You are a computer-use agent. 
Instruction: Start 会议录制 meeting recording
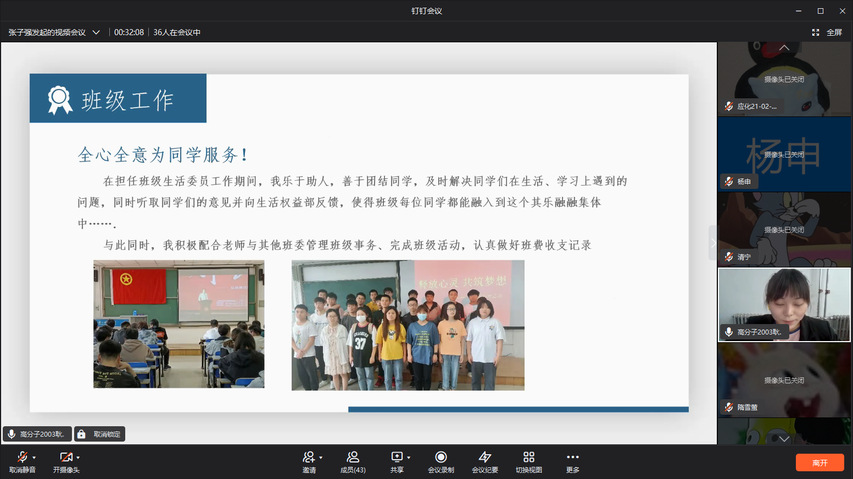click(441, 457)
